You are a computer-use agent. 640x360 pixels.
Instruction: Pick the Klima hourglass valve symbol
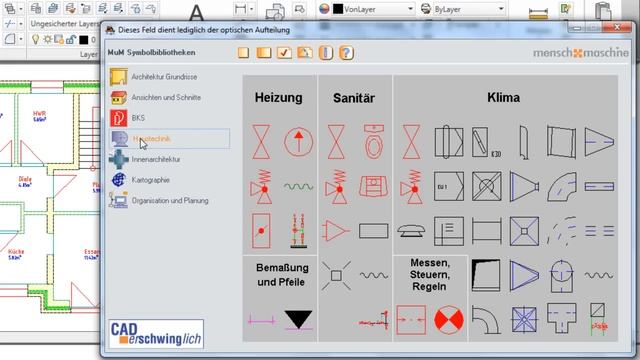point(411,142)
